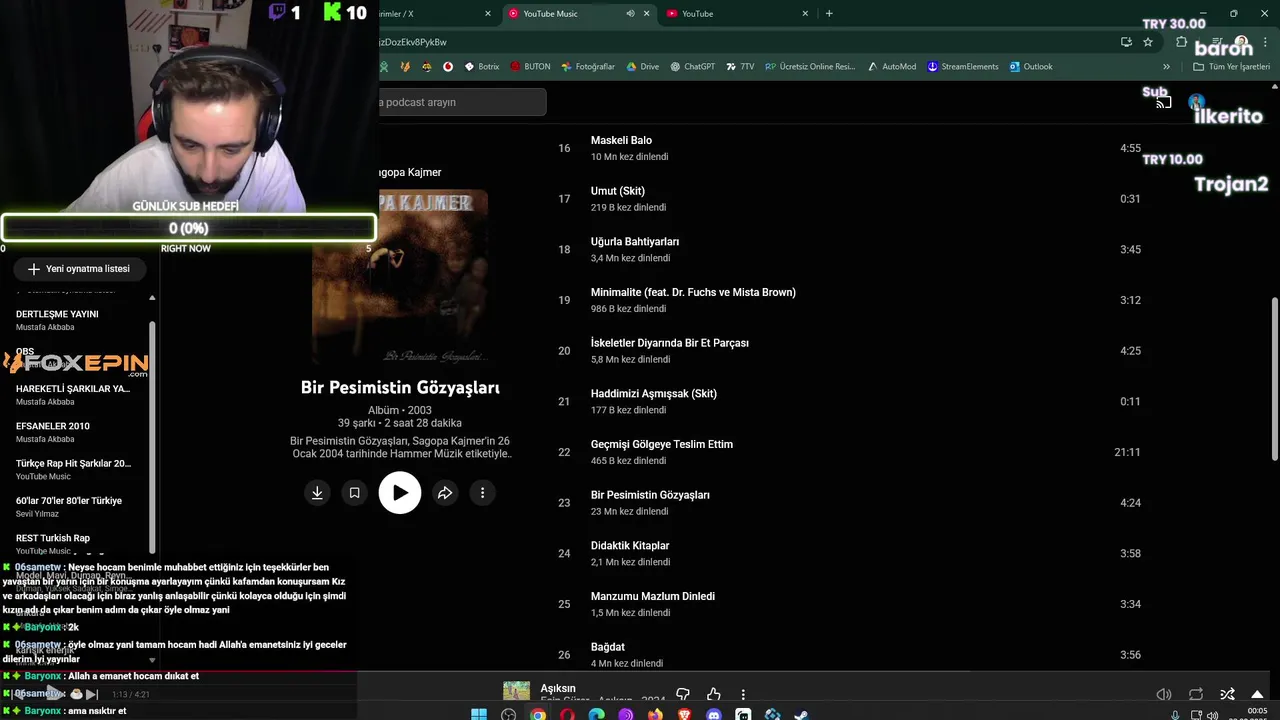
Task: Close the YouTube Music tab
Action: [x=647, y=14]
